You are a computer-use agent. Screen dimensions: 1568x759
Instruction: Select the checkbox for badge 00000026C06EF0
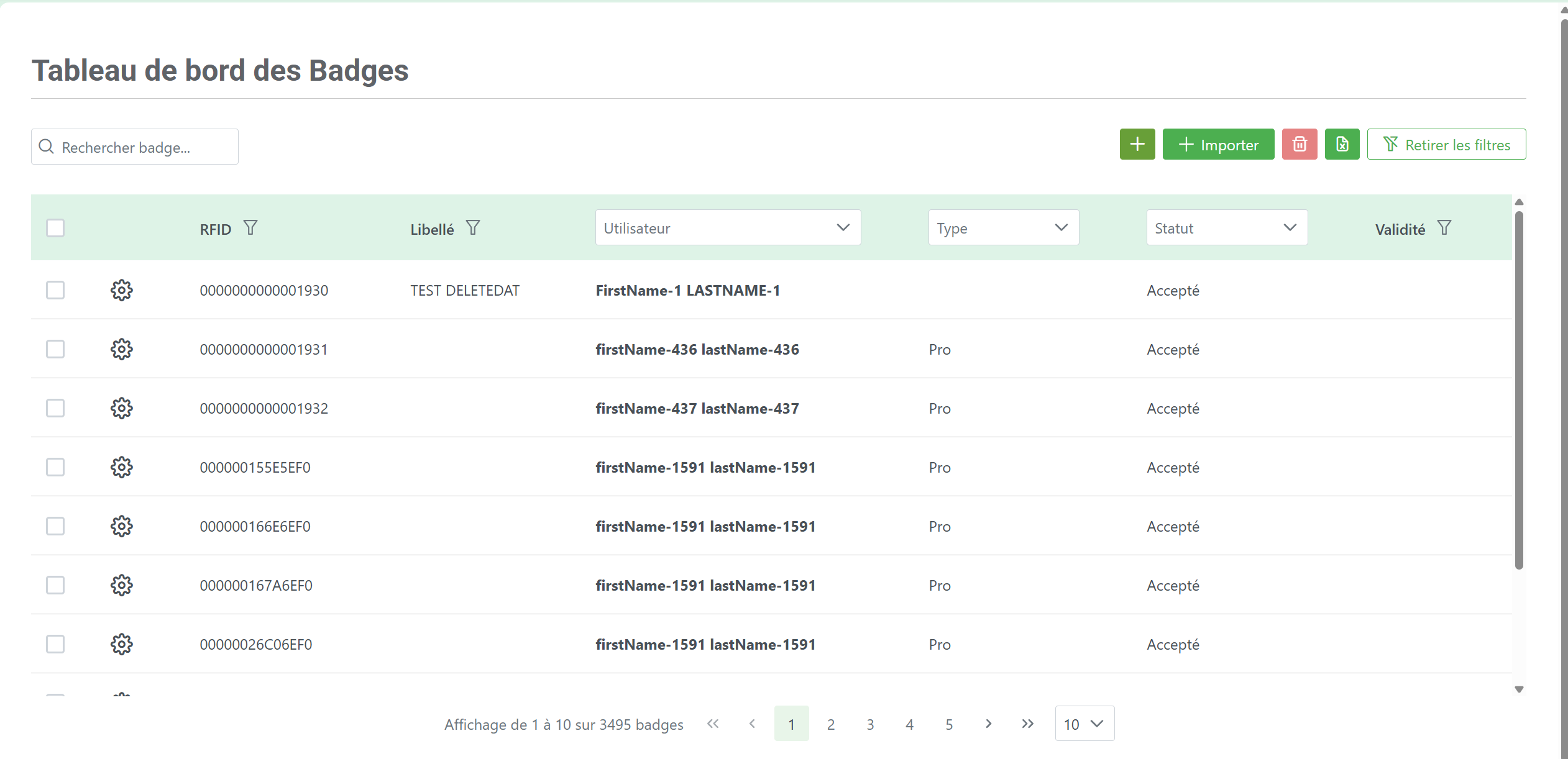tap(55, 644)
